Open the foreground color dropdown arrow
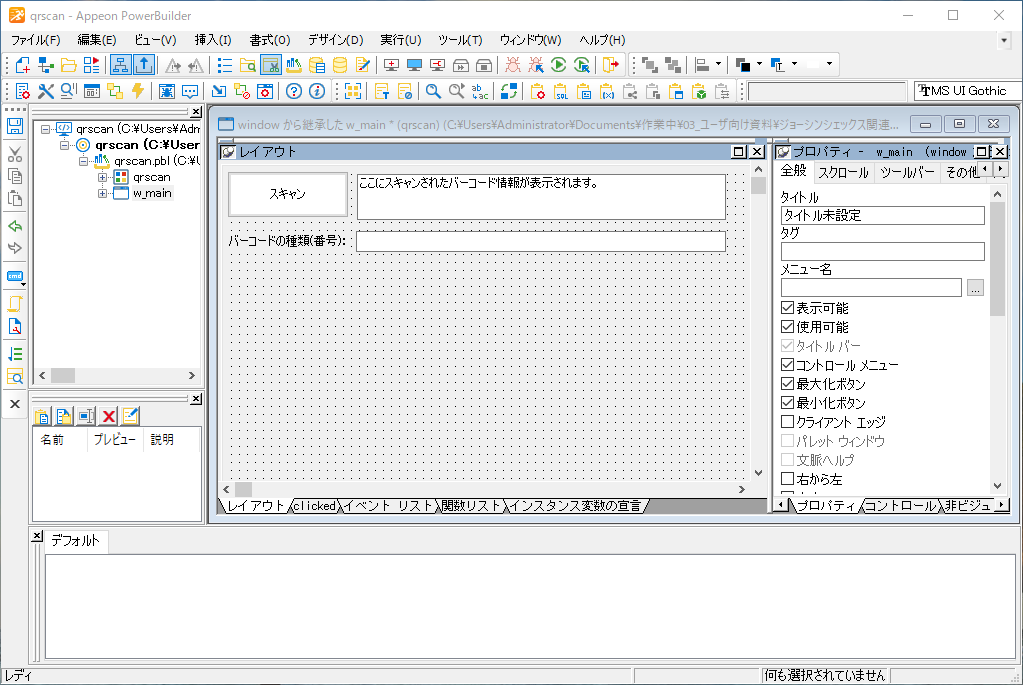Image resolution: width=1023 pixels, height=685 pixels. point(758,63)
